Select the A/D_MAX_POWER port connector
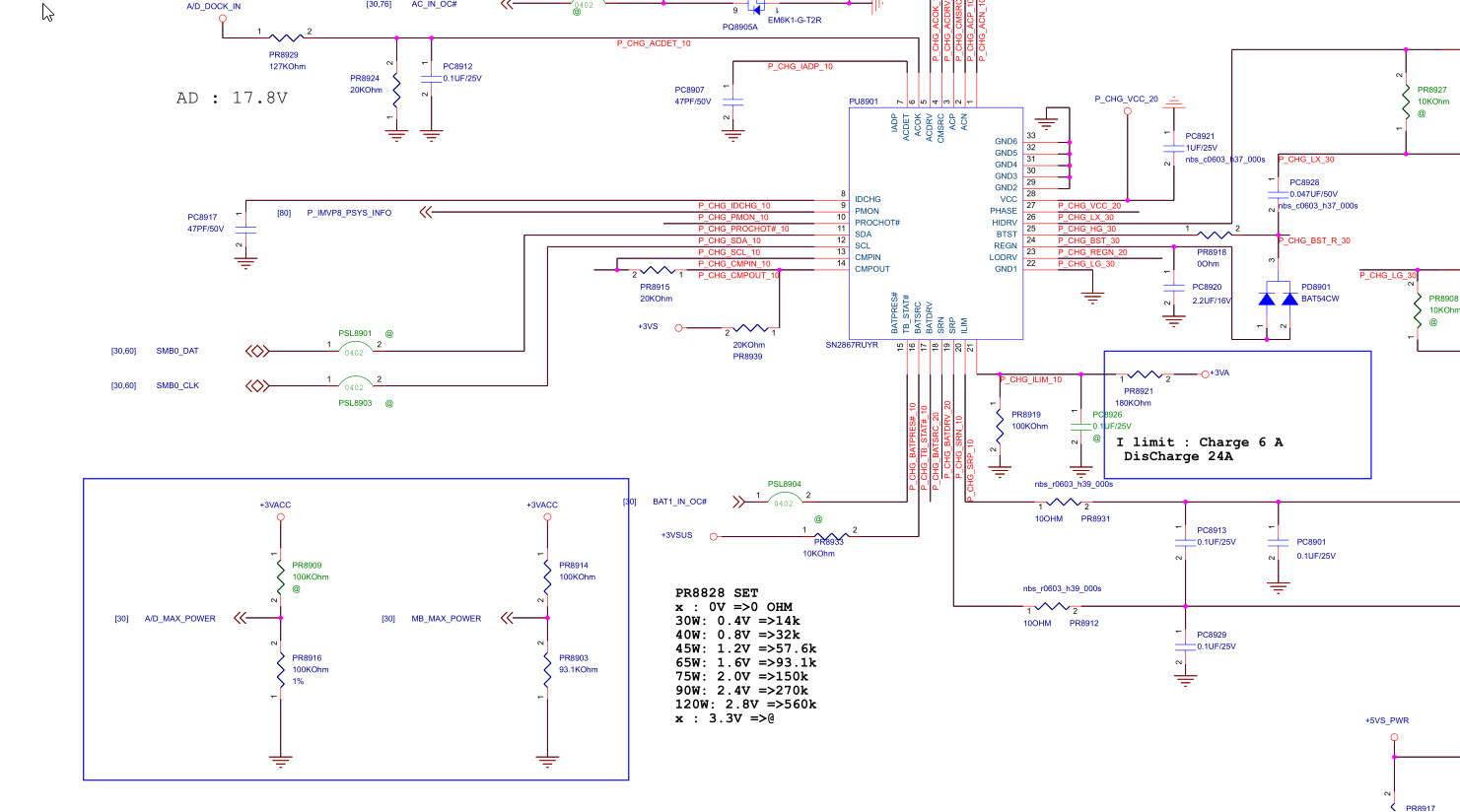Screen dimensions: 1460x812 point(240,618)
